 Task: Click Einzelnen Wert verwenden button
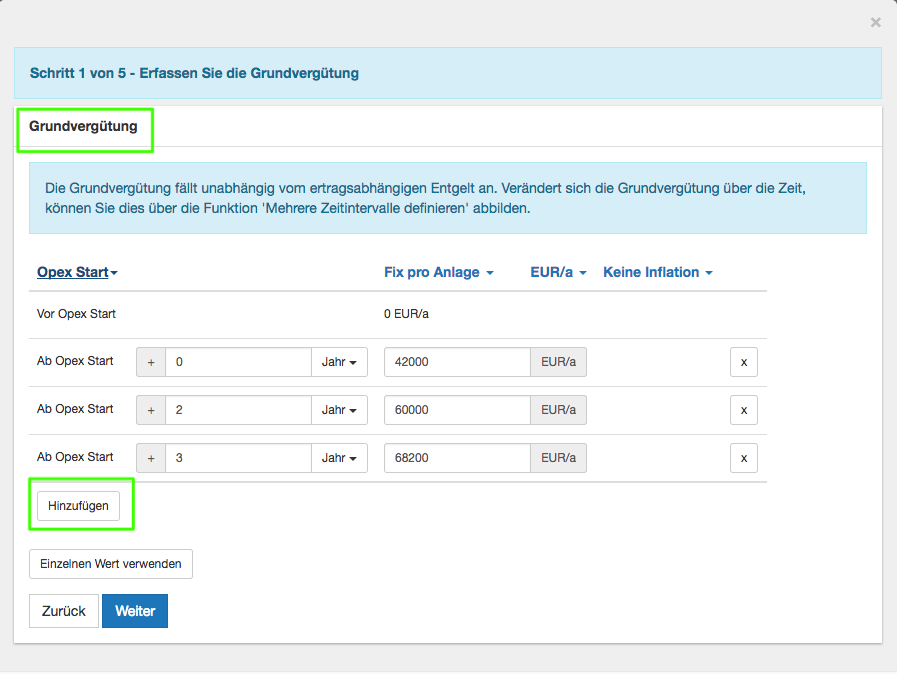[x=110, y=564]
